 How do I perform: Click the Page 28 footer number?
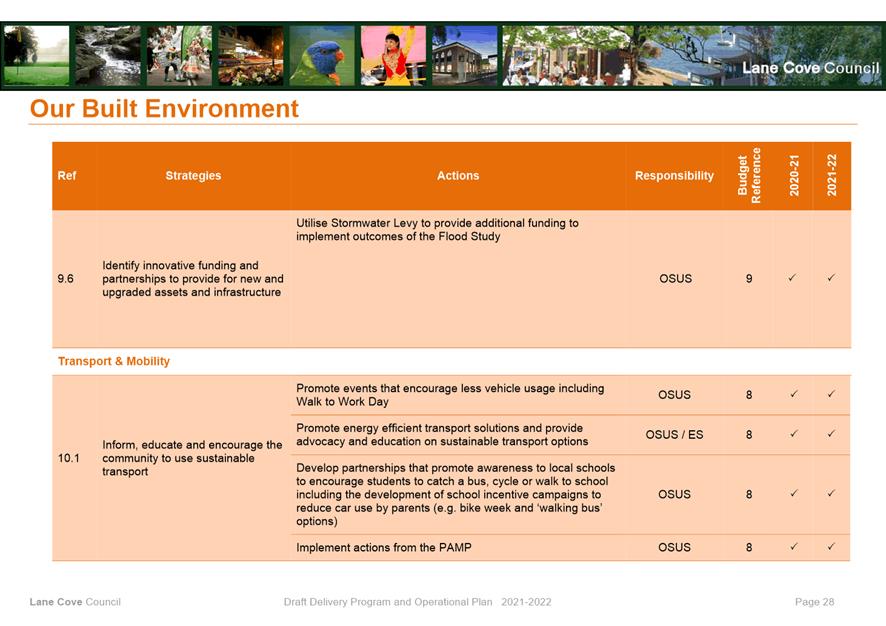pyautogui.click(x=814, y=602)
